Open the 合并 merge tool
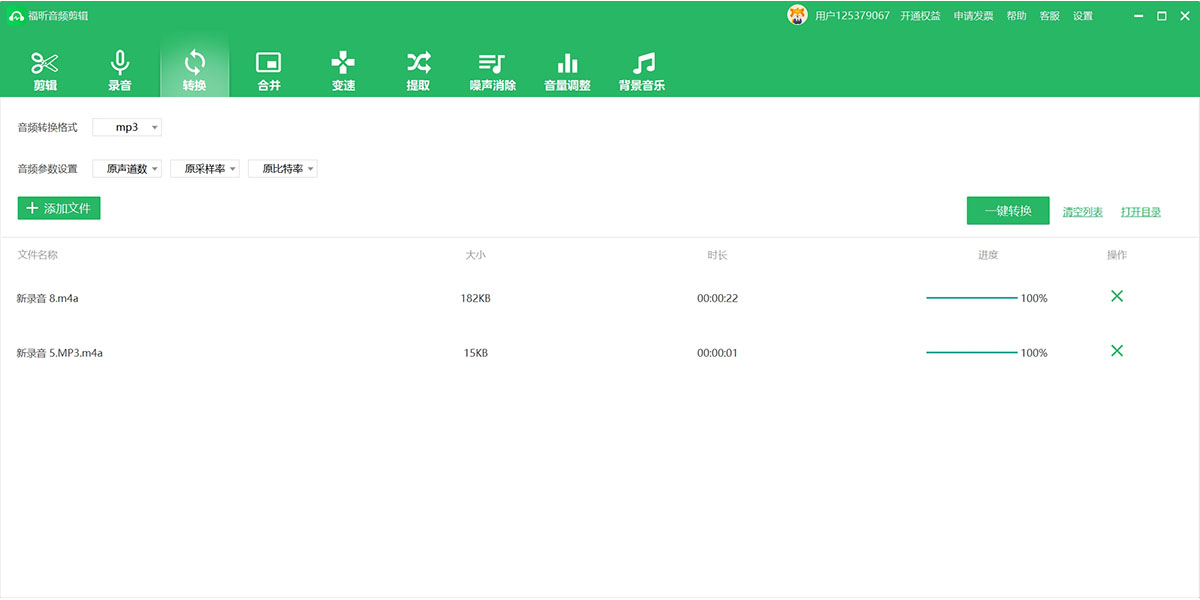 (x=269, y=70)
